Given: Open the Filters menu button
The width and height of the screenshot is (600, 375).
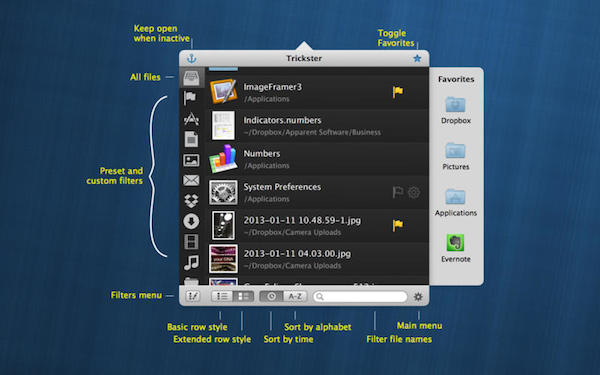Looking at the screenshot, I should 193,296.
